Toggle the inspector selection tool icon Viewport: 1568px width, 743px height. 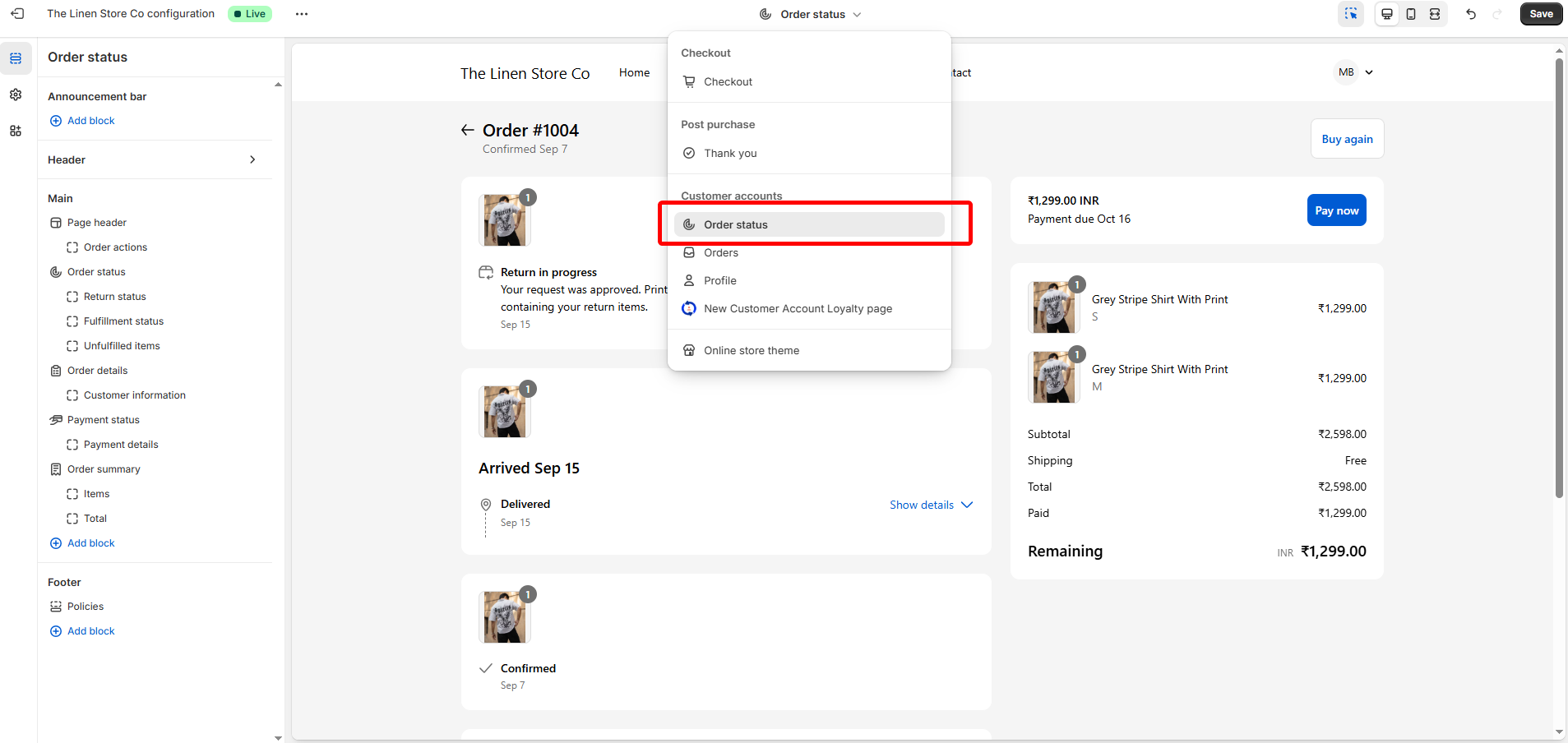click(1351, 14)
